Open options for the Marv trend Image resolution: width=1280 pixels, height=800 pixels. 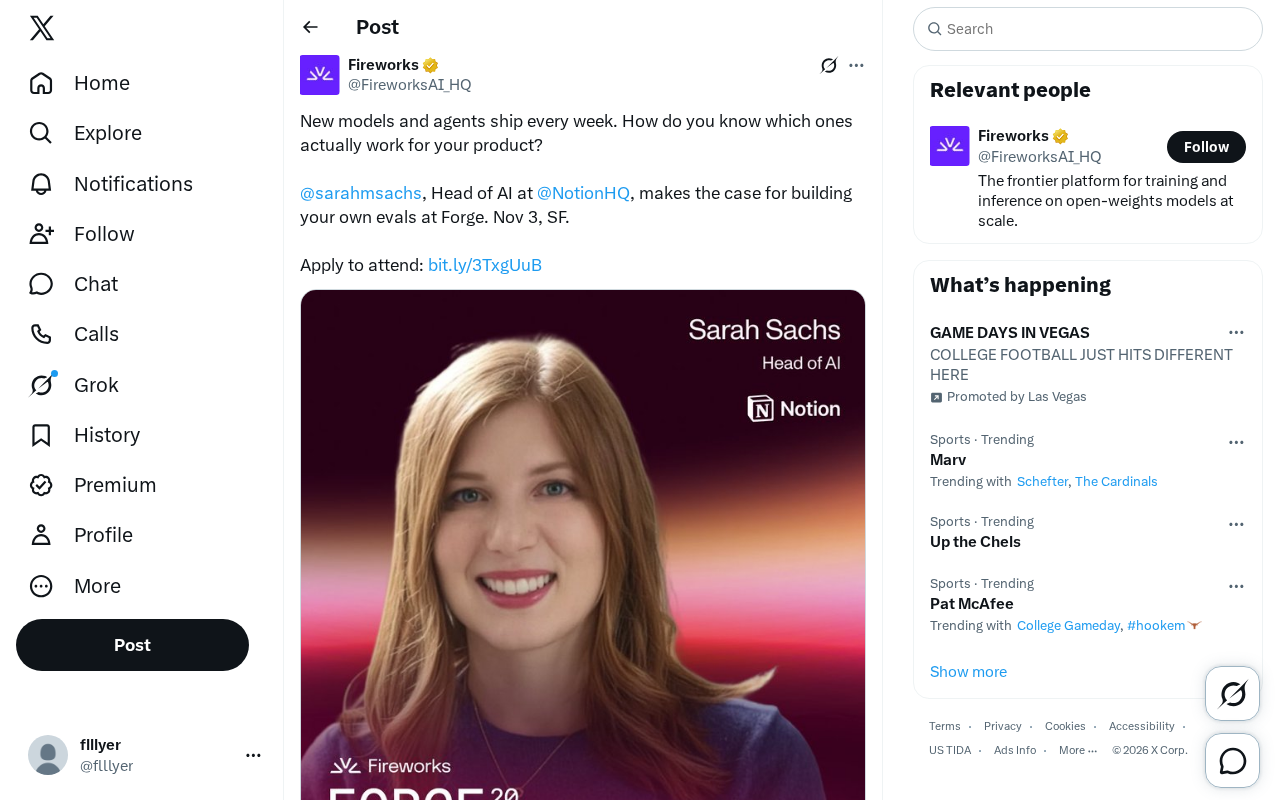coord(1236,442)
